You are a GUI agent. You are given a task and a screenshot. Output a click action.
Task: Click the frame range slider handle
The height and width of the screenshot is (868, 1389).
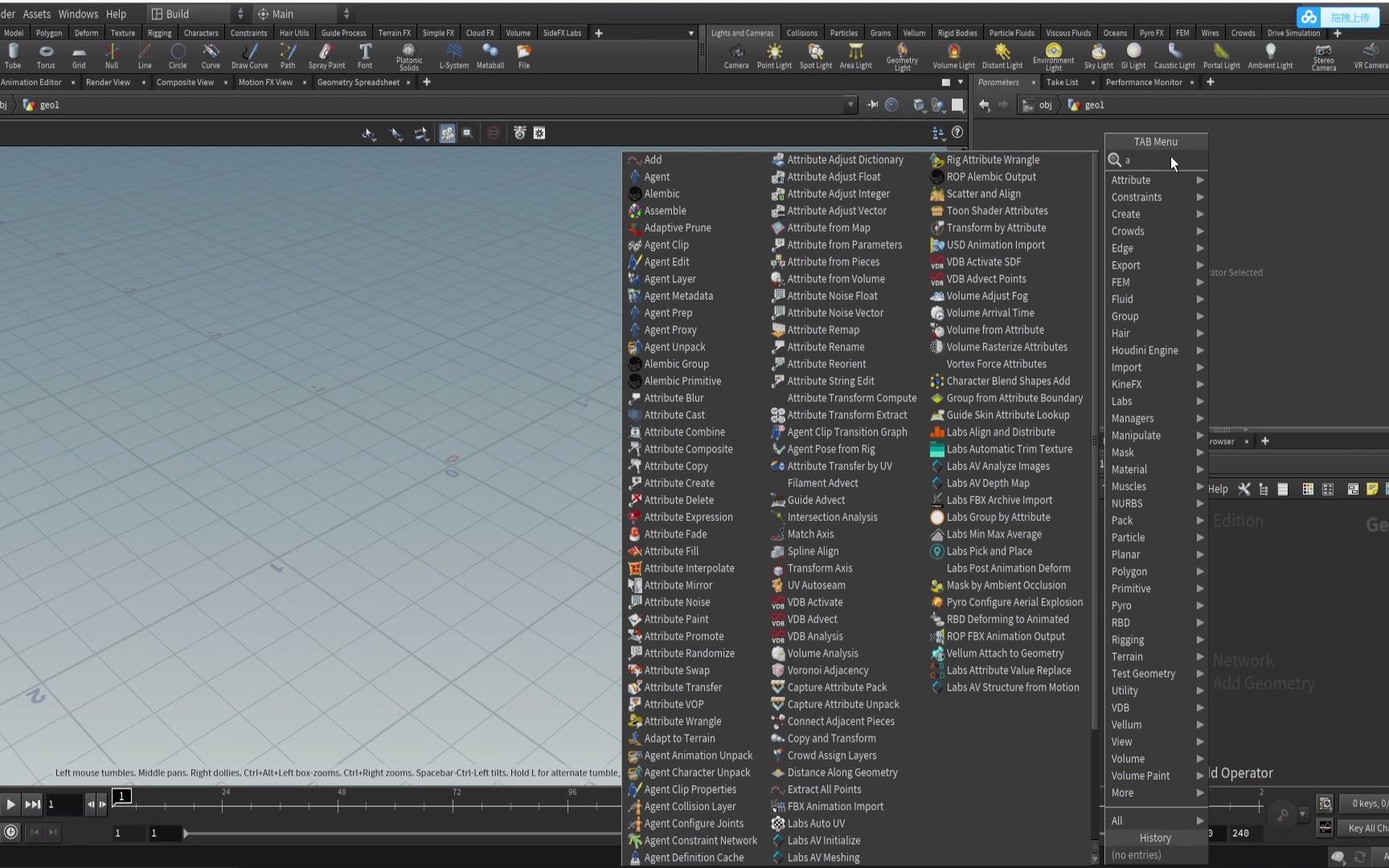click(x=186, y=833)
